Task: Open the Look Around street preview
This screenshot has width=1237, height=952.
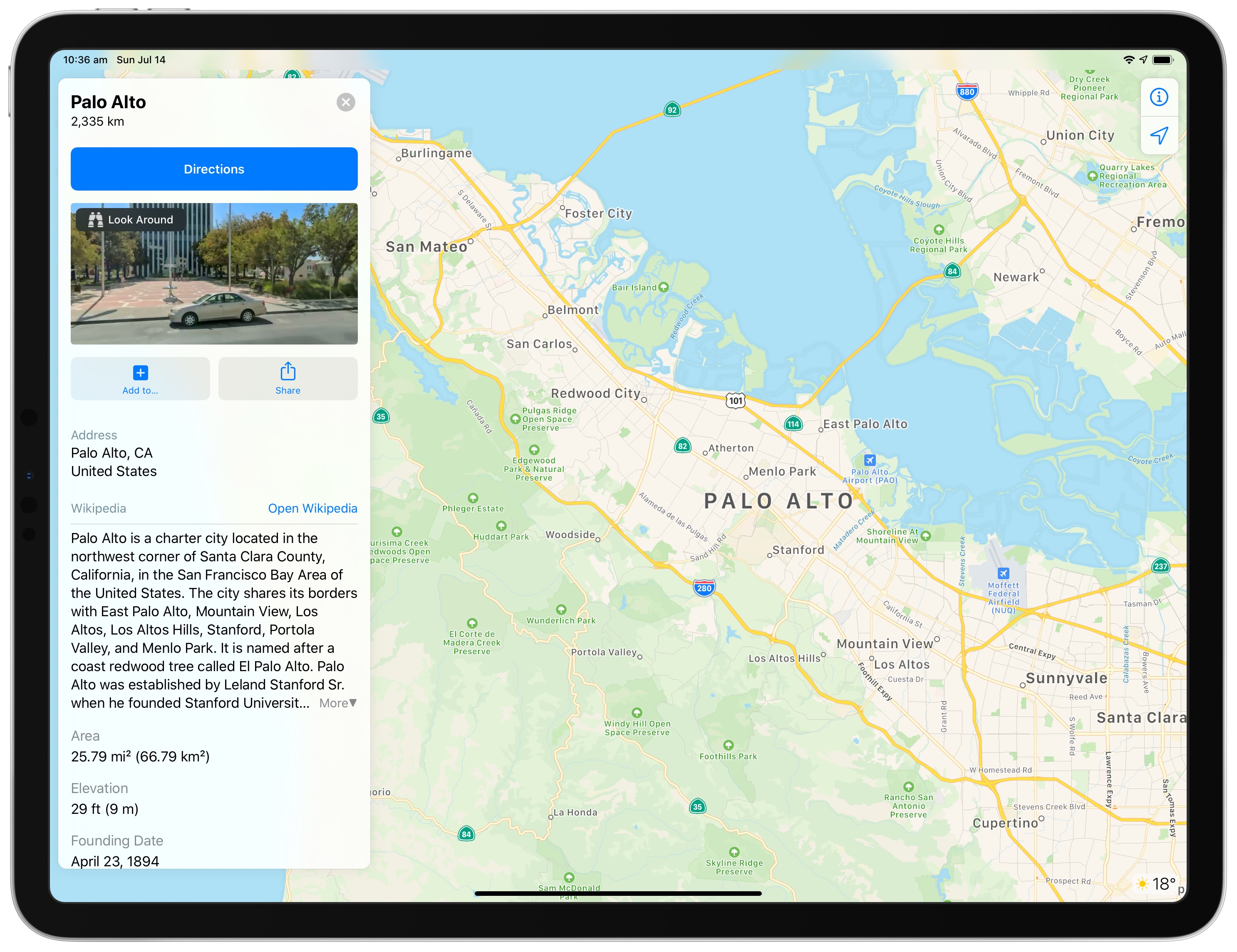Action: click(214, 273)
